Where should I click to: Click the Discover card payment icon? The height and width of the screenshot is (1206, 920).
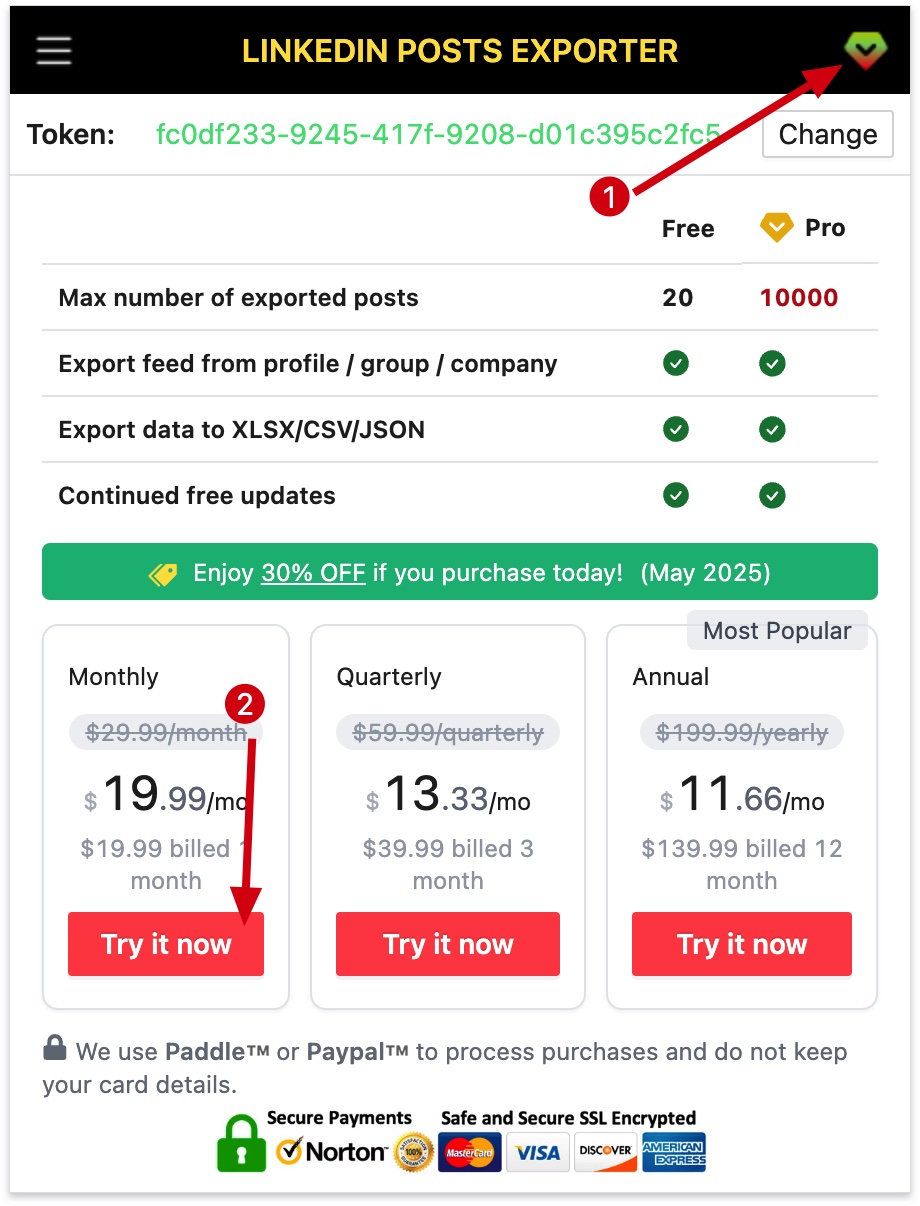pyautogui.click(x=605, y=1152)
